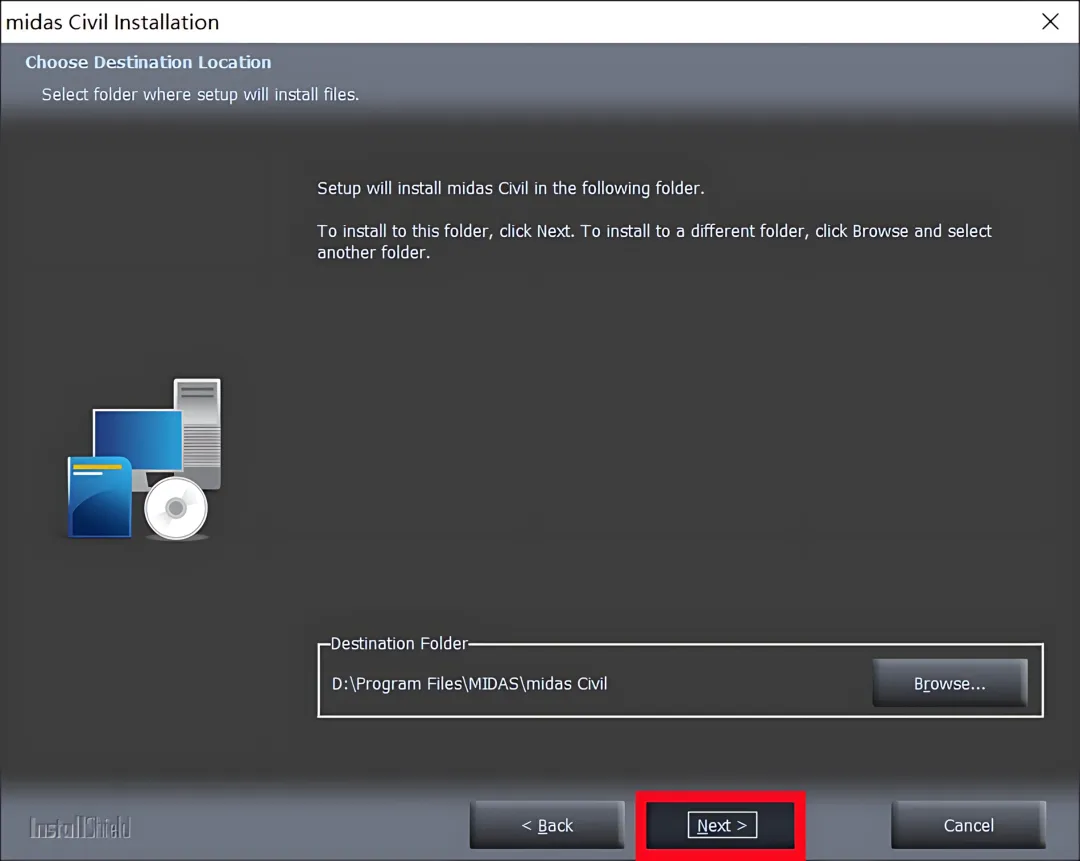The width and height of the screenshot is (1080, 861).
Task: Click the computer and disc setup graphic
Action: coord(145,459)
